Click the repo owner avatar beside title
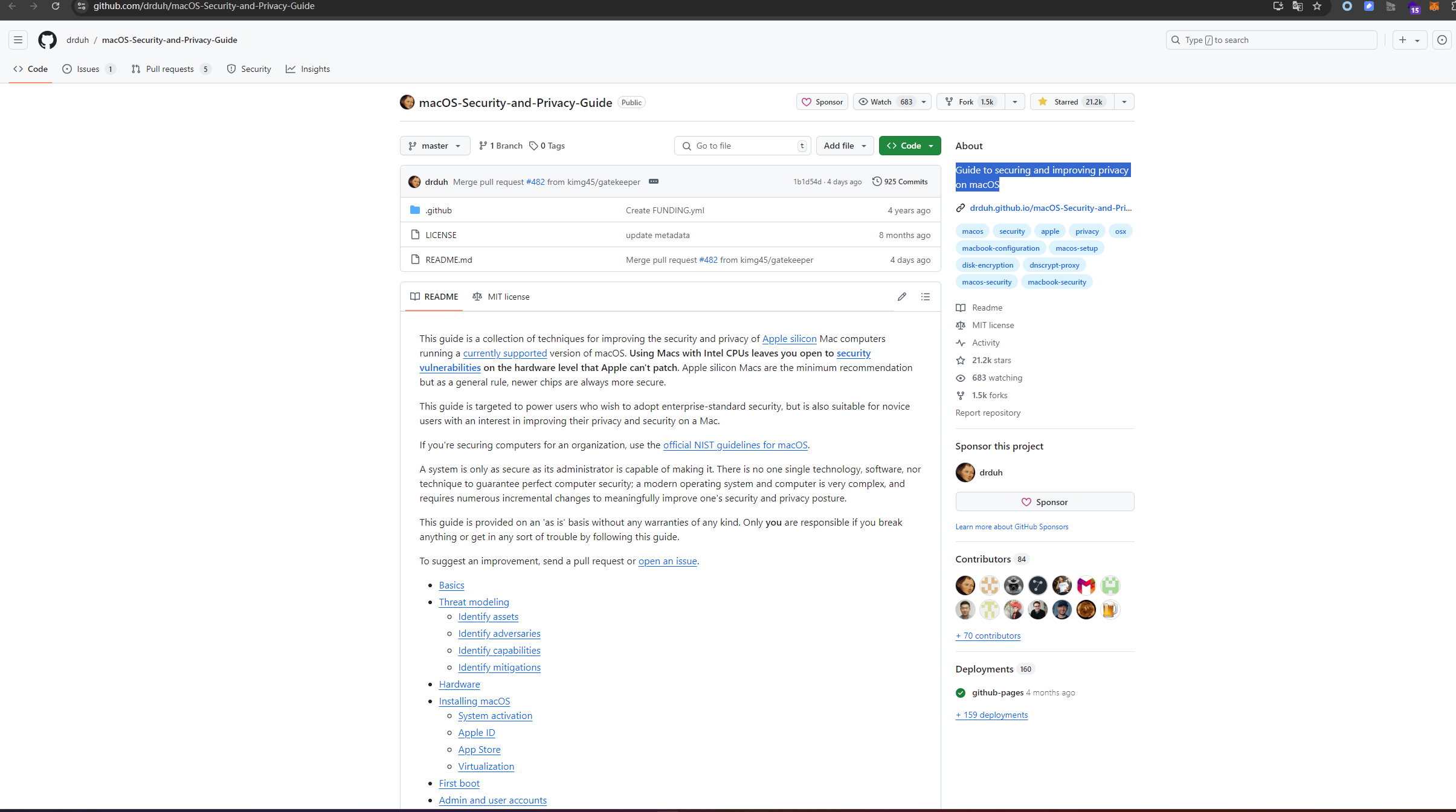This screenshot has width=1456, height=812. coord(407,102)
